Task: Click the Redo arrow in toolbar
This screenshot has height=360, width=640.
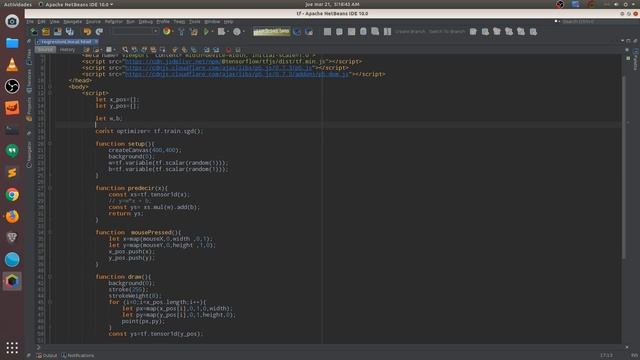Action: [99, 31]
